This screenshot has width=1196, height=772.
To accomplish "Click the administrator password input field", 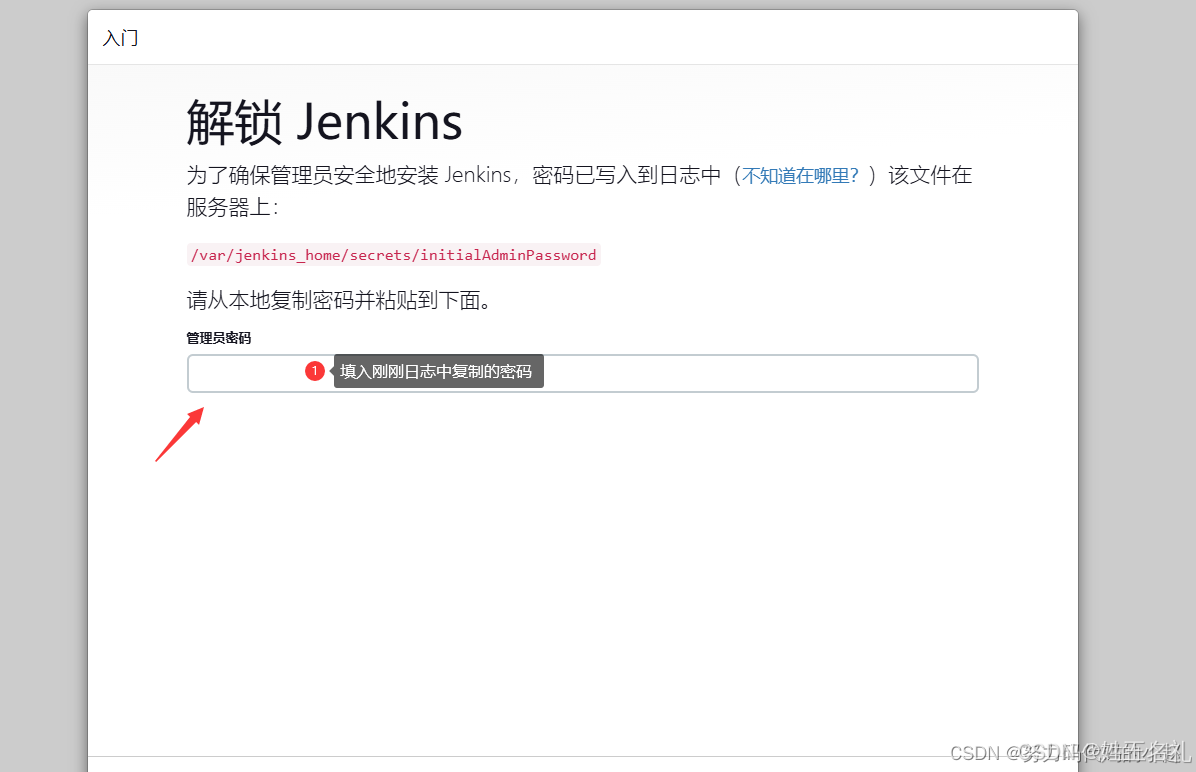I will pyautogui.click(x=582, y=373).
